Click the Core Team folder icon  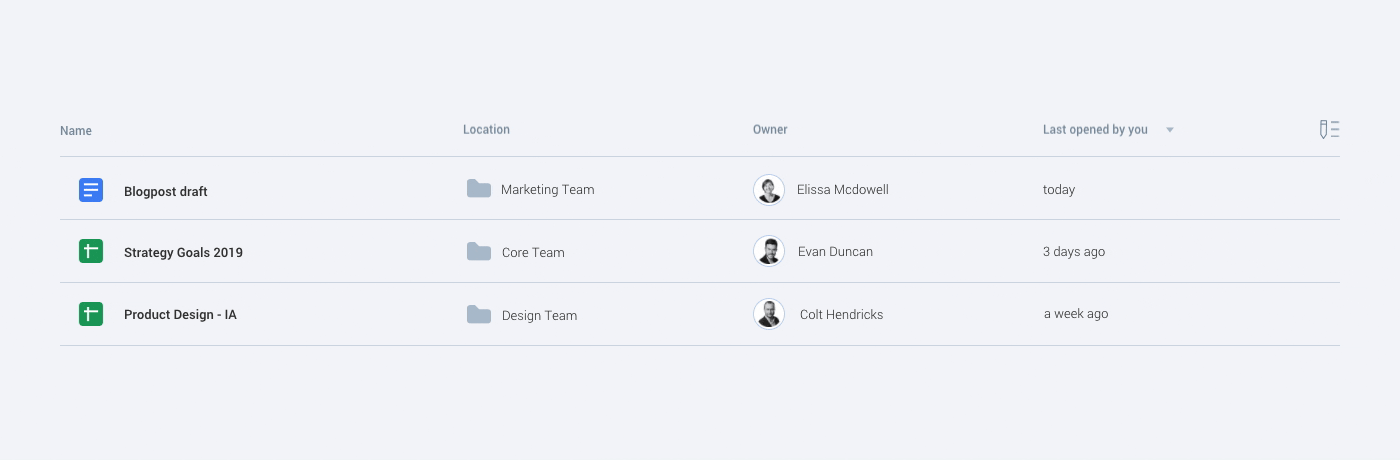479,252
